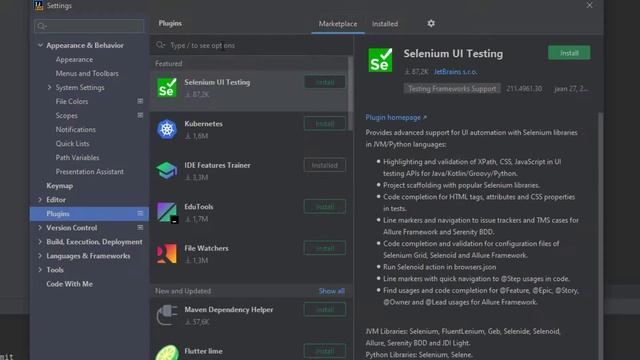Switch to the Installed tab
Viewport: 640px width, 360px height.
click(x=384, y=24)
